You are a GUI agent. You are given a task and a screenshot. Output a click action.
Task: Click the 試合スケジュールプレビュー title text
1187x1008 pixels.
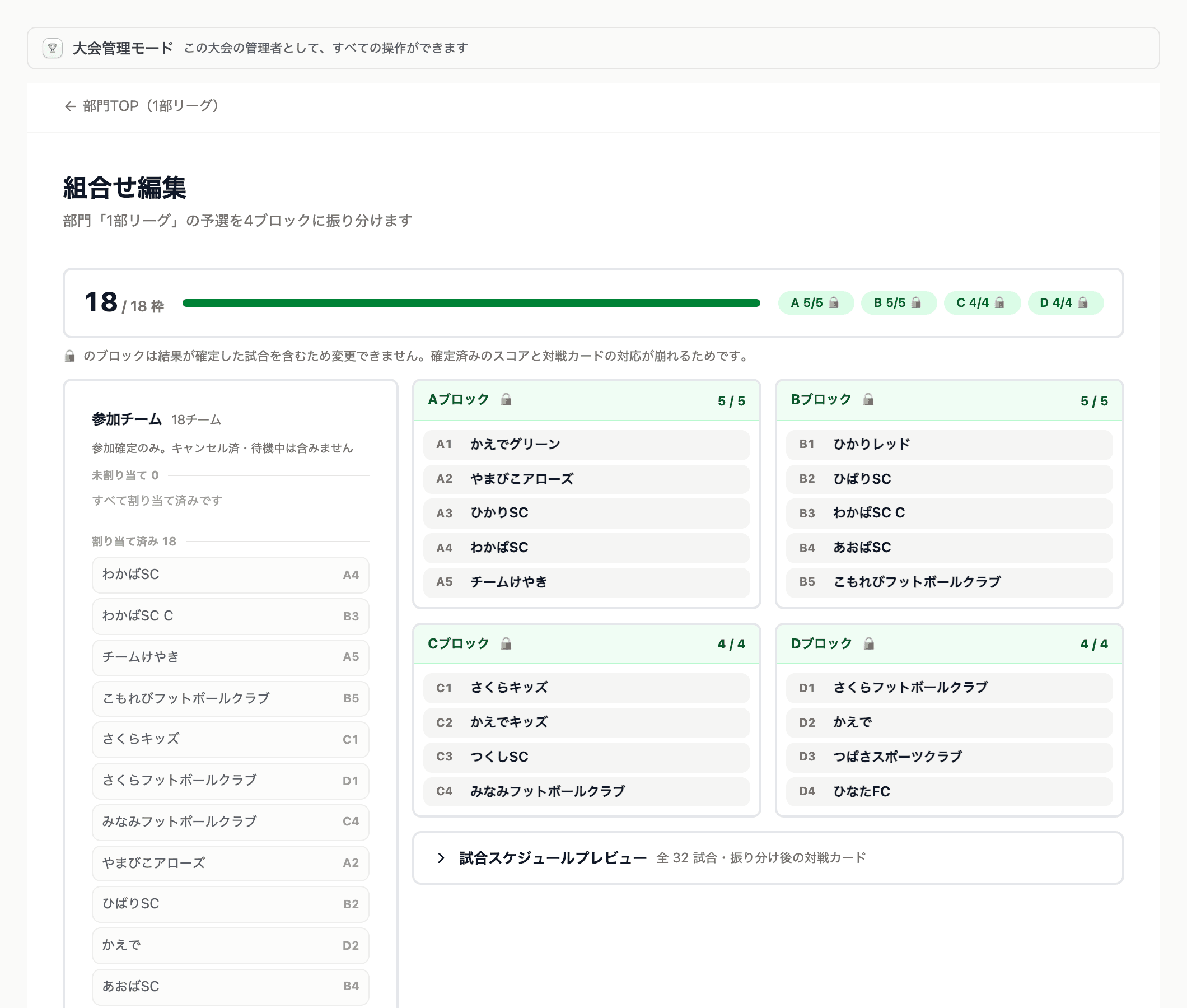553,858
